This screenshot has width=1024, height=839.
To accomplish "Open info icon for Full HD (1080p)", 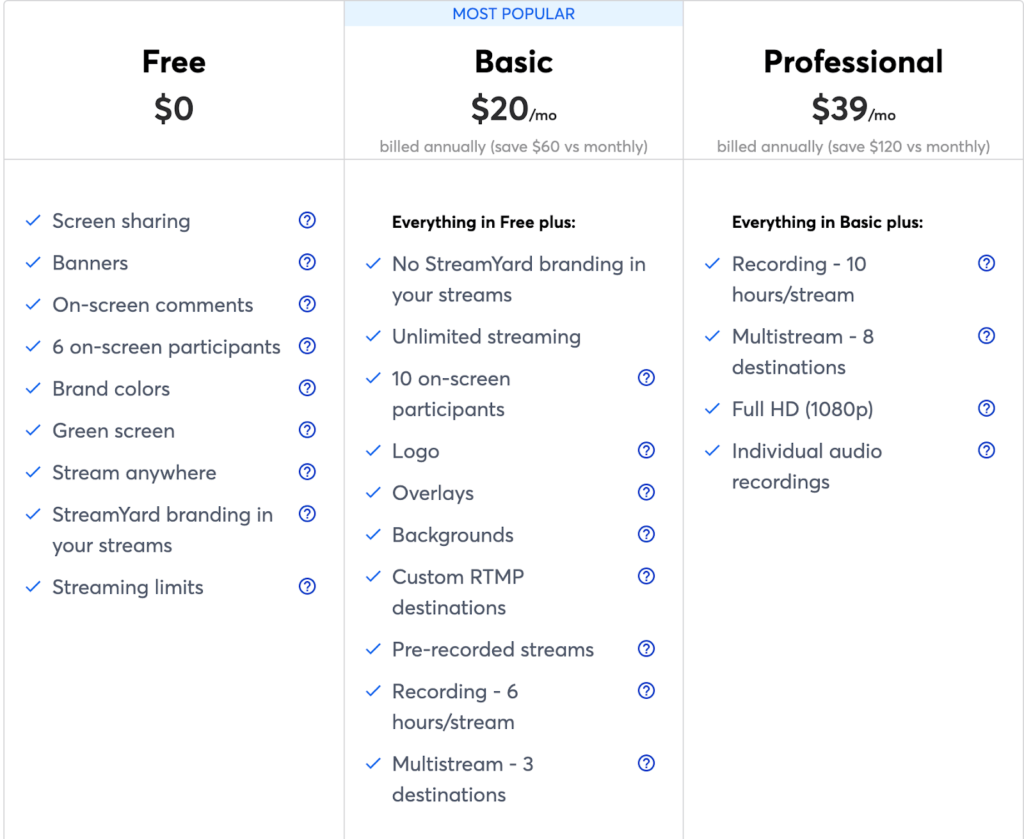I will tap(986, 408).
